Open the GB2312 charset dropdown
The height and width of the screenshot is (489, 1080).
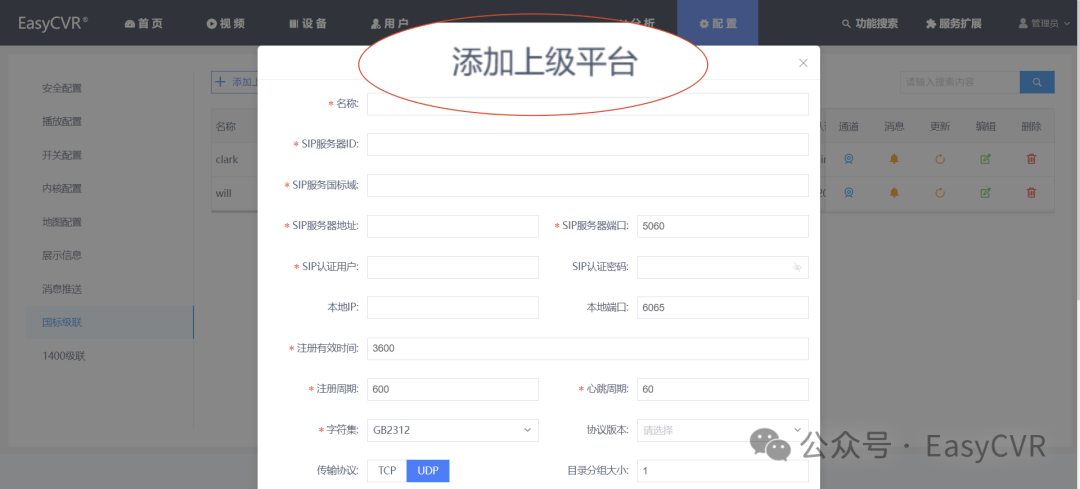453,430
